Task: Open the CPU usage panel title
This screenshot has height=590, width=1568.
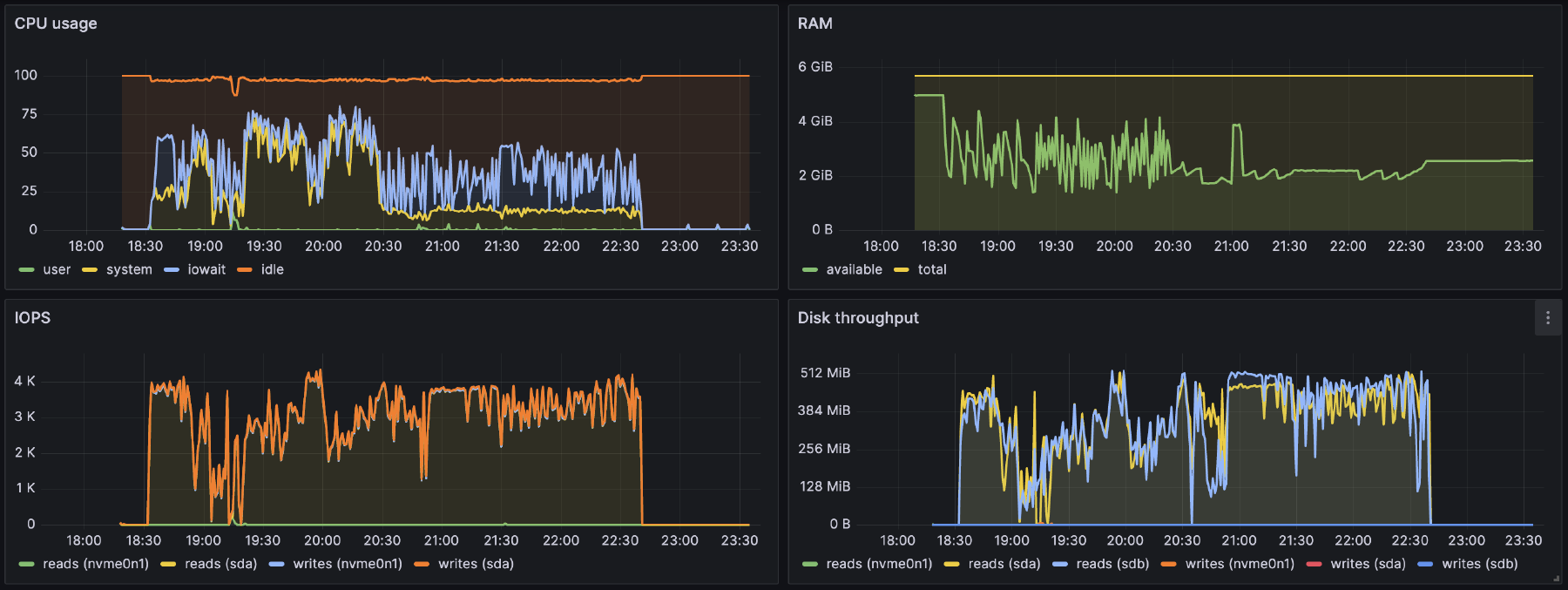Action: 56,24
